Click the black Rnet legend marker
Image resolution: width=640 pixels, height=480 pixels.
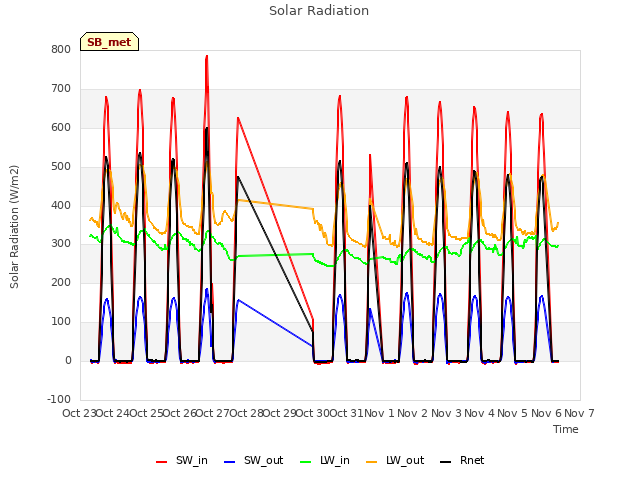click(x=446, y=462)
